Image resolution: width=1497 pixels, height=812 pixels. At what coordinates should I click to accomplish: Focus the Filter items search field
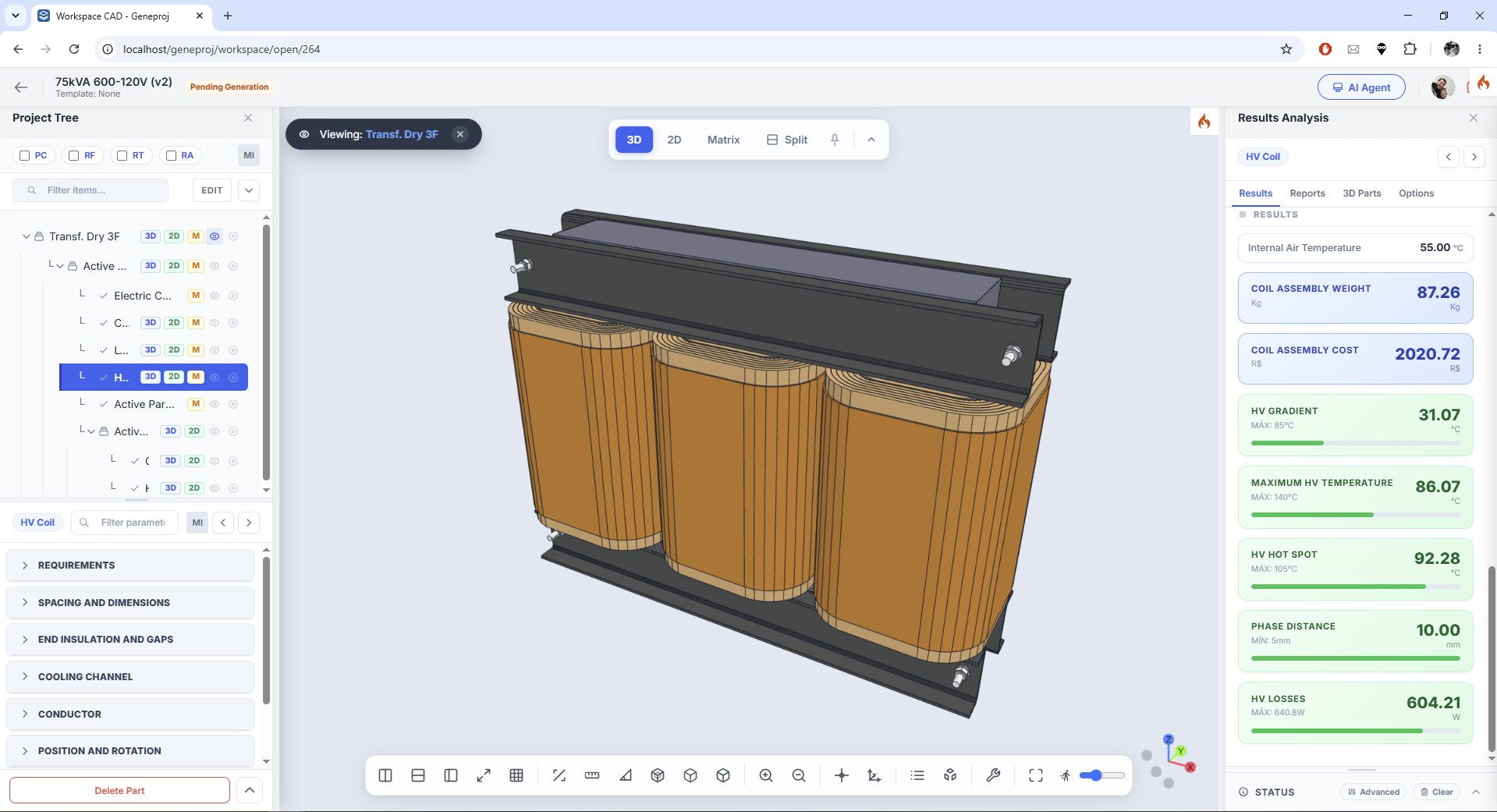90,190
